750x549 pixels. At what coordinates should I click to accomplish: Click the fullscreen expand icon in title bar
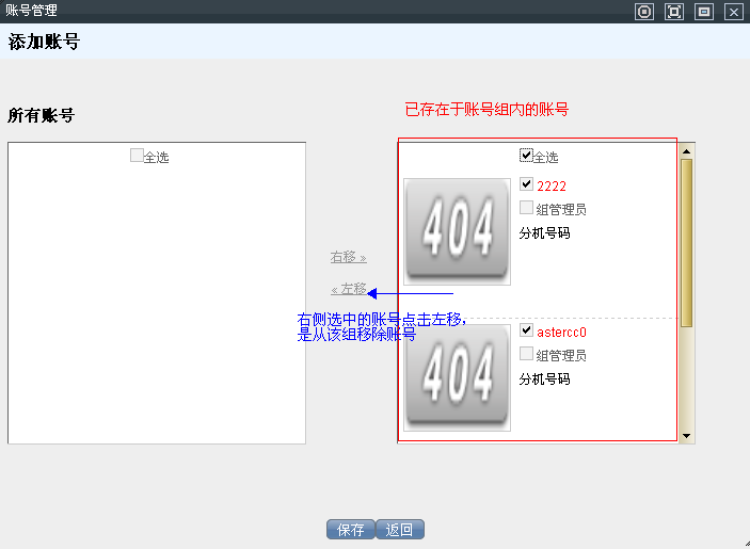(674, 12)
